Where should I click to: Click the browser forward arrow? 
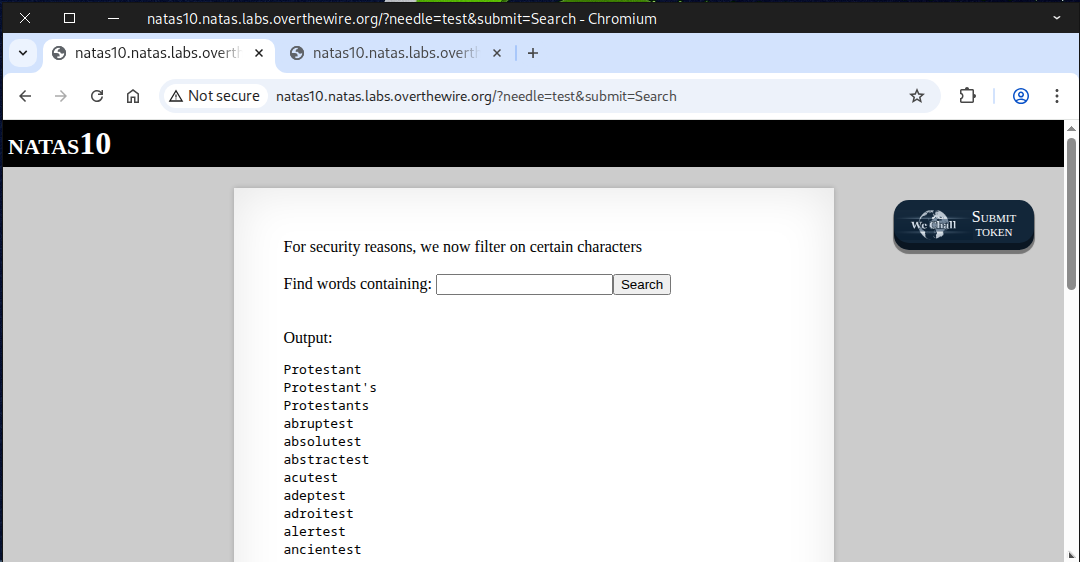click(61, 96)
